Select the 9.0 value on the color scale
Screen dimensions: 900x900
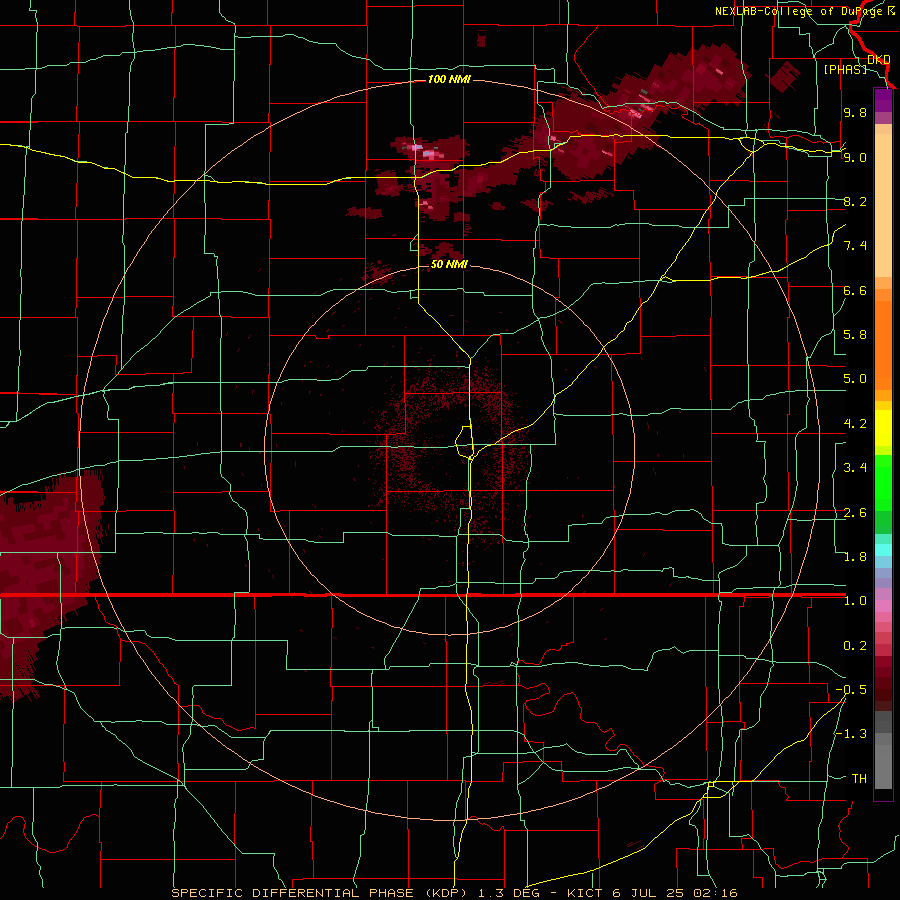855,157
